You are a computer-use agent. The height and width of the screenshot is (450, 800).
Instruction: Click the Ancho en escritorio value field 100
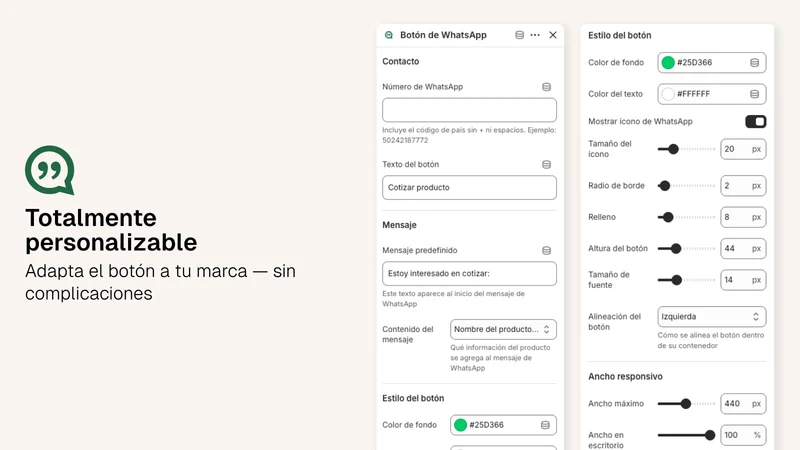[x=743, y=435]
